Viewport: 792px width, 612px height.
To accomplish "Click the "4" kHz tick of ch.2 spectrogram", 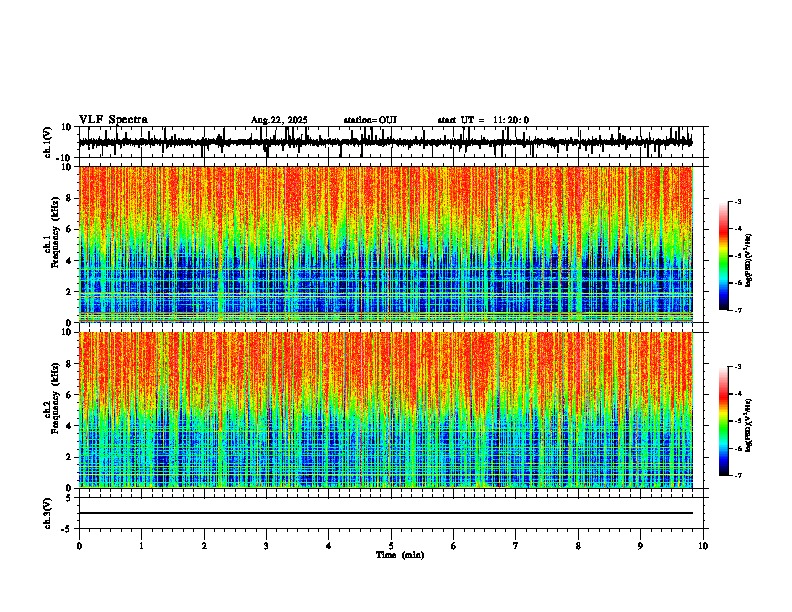I will pos(70,426).
